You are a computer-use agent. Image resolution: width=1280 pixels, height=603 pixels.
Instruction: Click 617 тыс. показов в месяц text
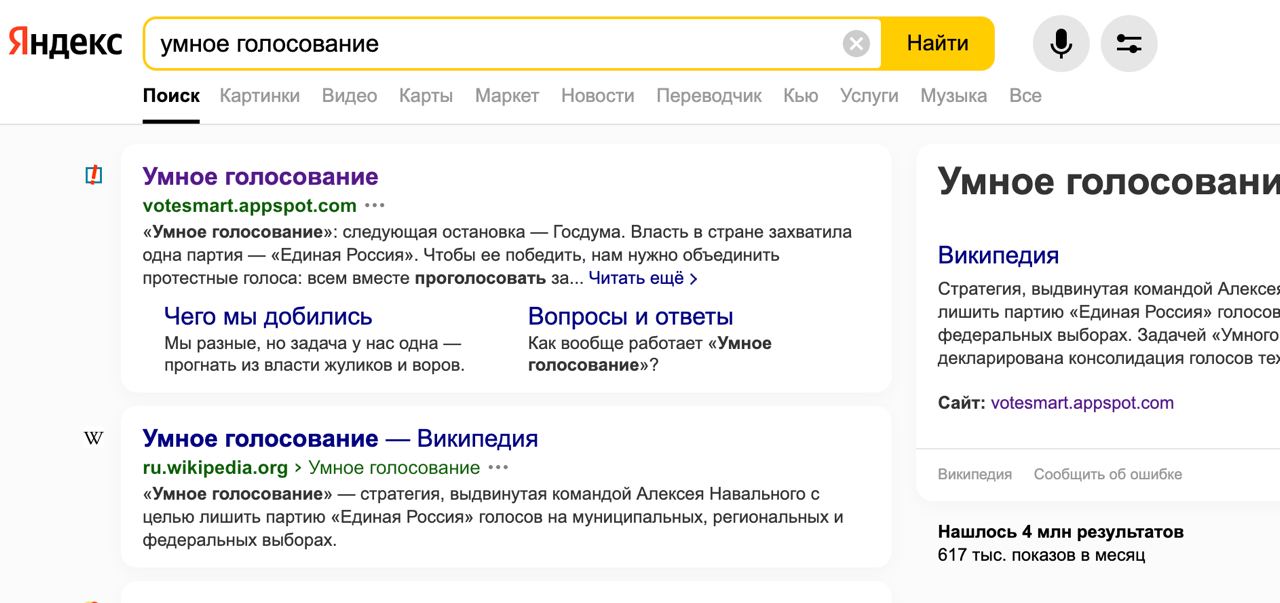(x=1041, y=555)
